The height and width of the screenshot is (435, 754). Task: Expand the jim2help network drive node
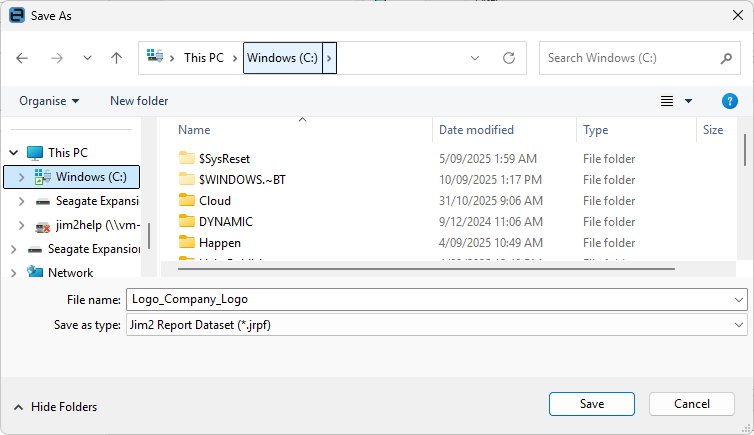(21, 225)
